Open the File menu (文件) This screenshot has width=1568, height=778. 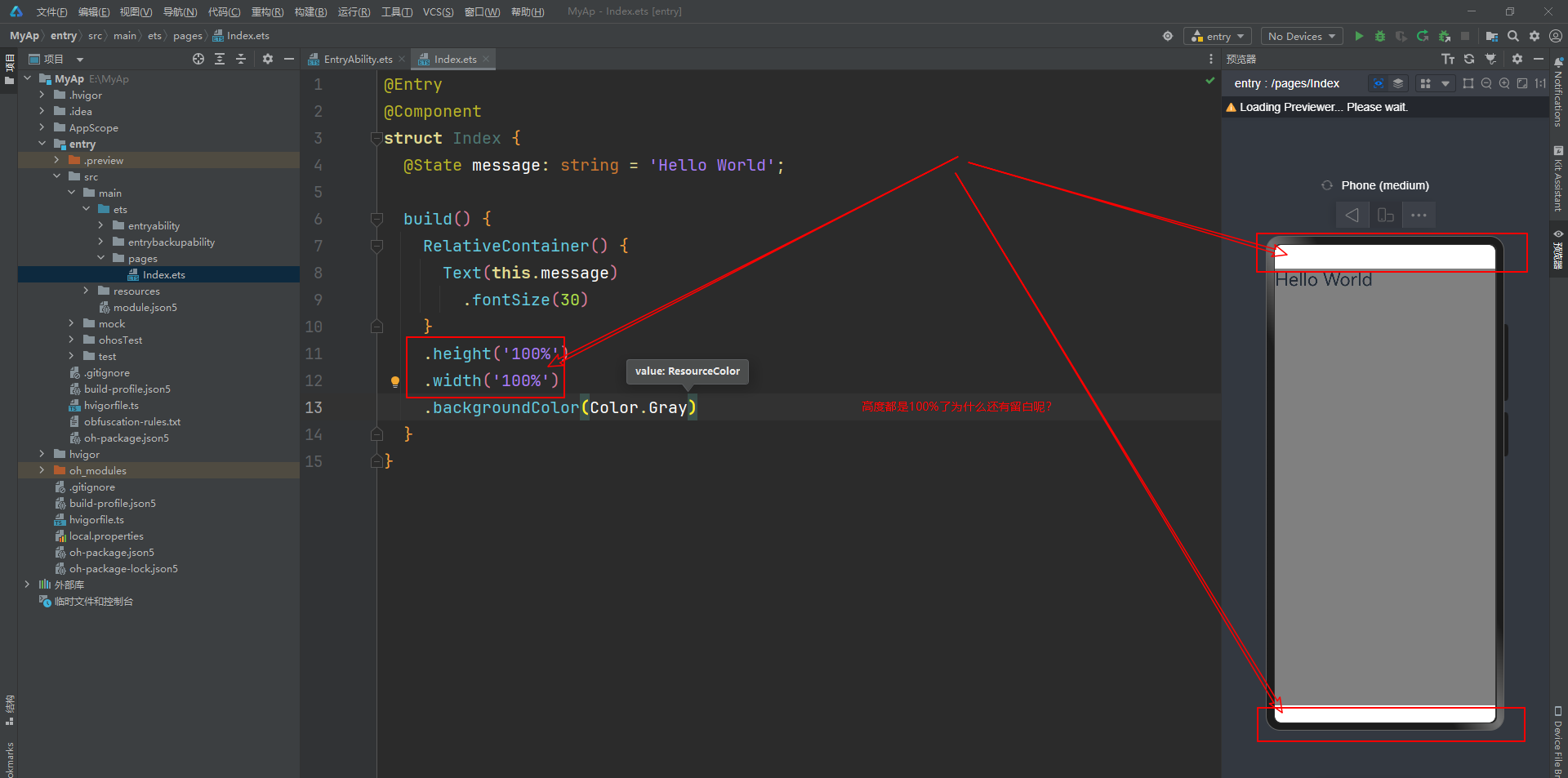(51, 11)
